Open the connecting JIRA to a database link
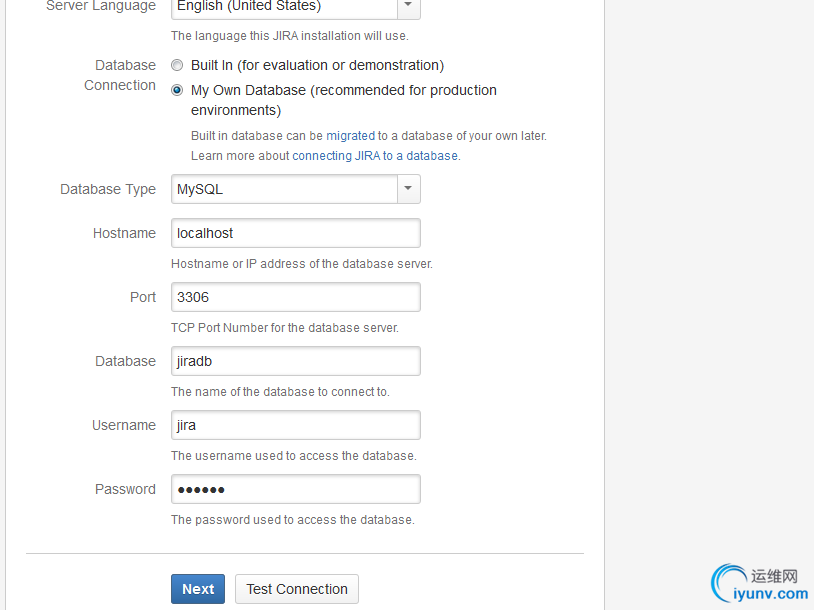 375,156
